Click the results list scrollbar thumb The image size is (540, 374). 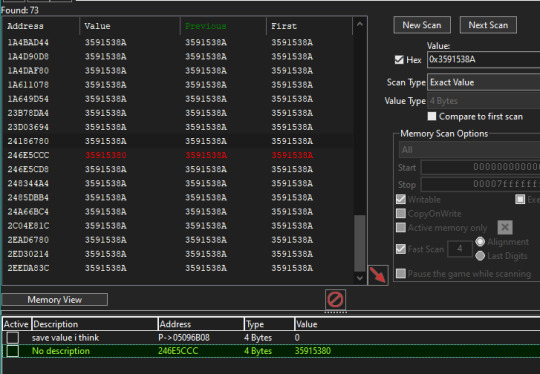tap(360, 243)
